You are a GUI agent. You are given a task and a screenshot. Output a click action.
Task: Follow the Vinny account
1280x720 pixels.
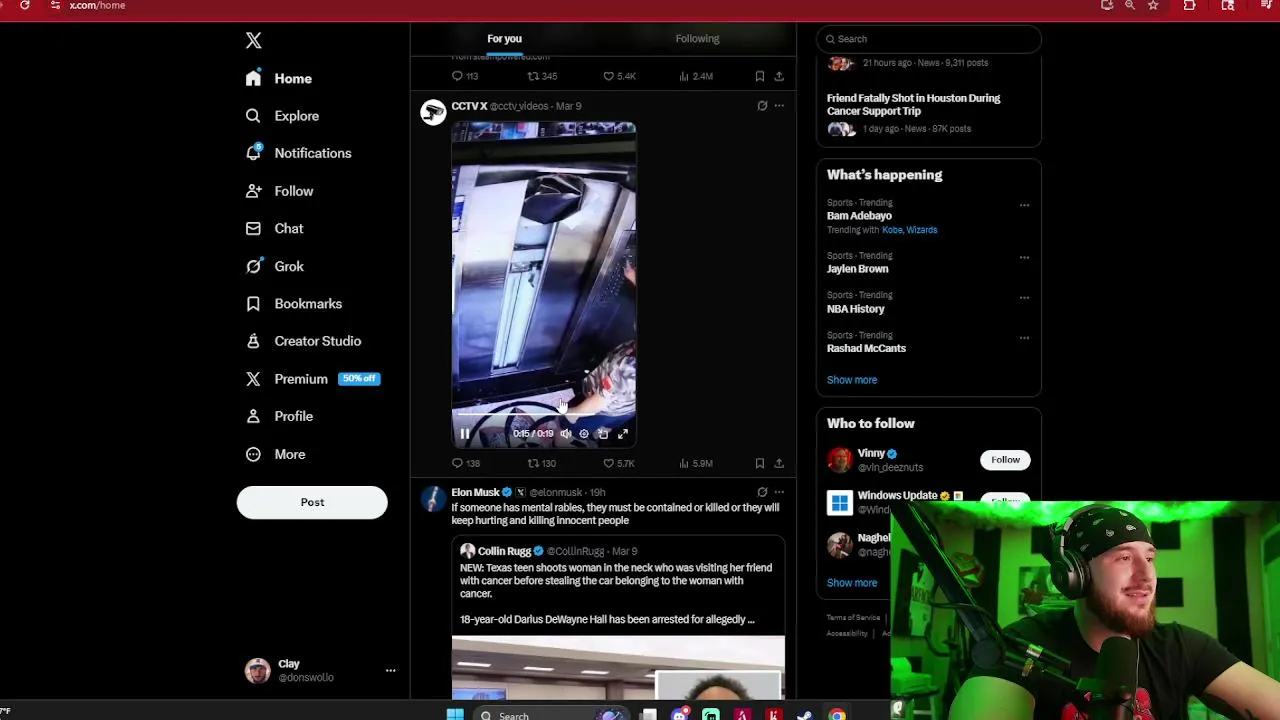pyautogui.click(x=1005, y=460)
